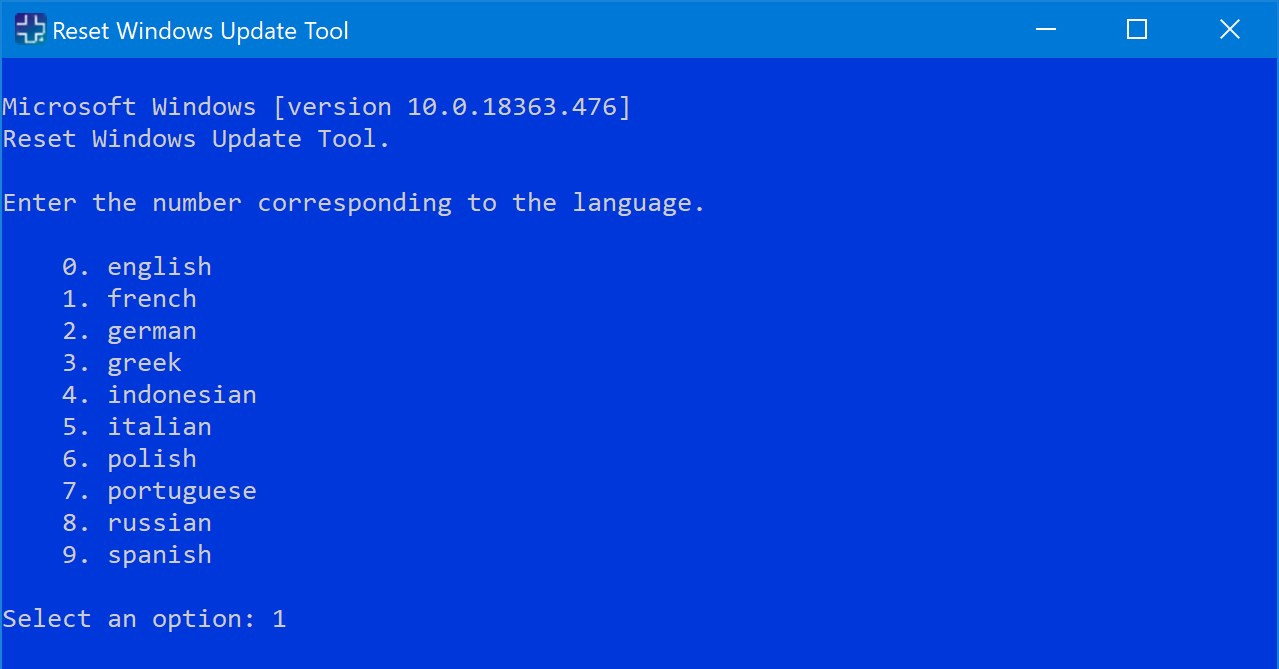
Task: Select the '1. french' line
Action: point(129,299)
